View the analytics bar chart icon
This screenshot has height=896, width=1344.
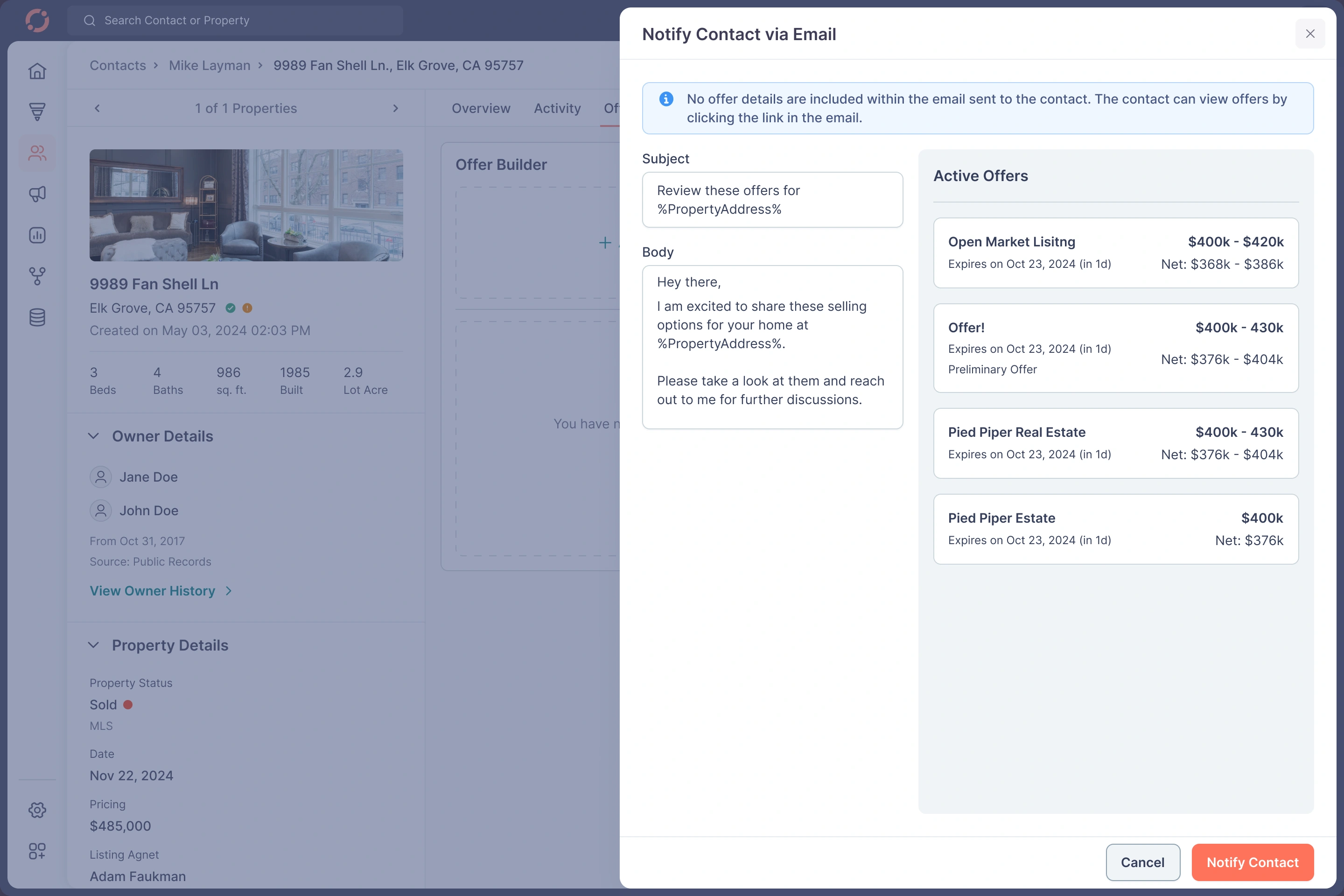click(x=36, y=235)
